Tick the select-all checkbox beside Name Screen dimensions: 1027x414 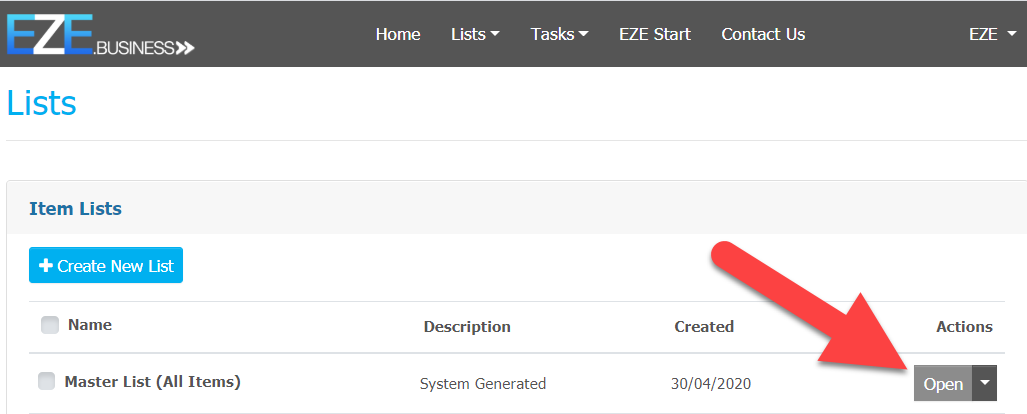(50, 325)
